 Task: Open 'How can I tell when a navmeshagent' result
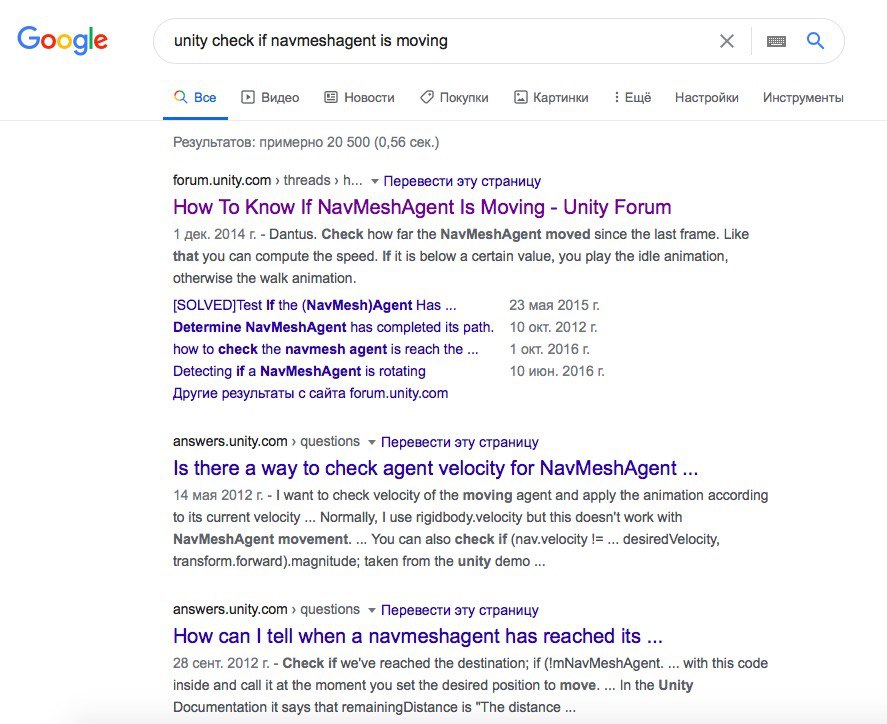coord(417,636)
